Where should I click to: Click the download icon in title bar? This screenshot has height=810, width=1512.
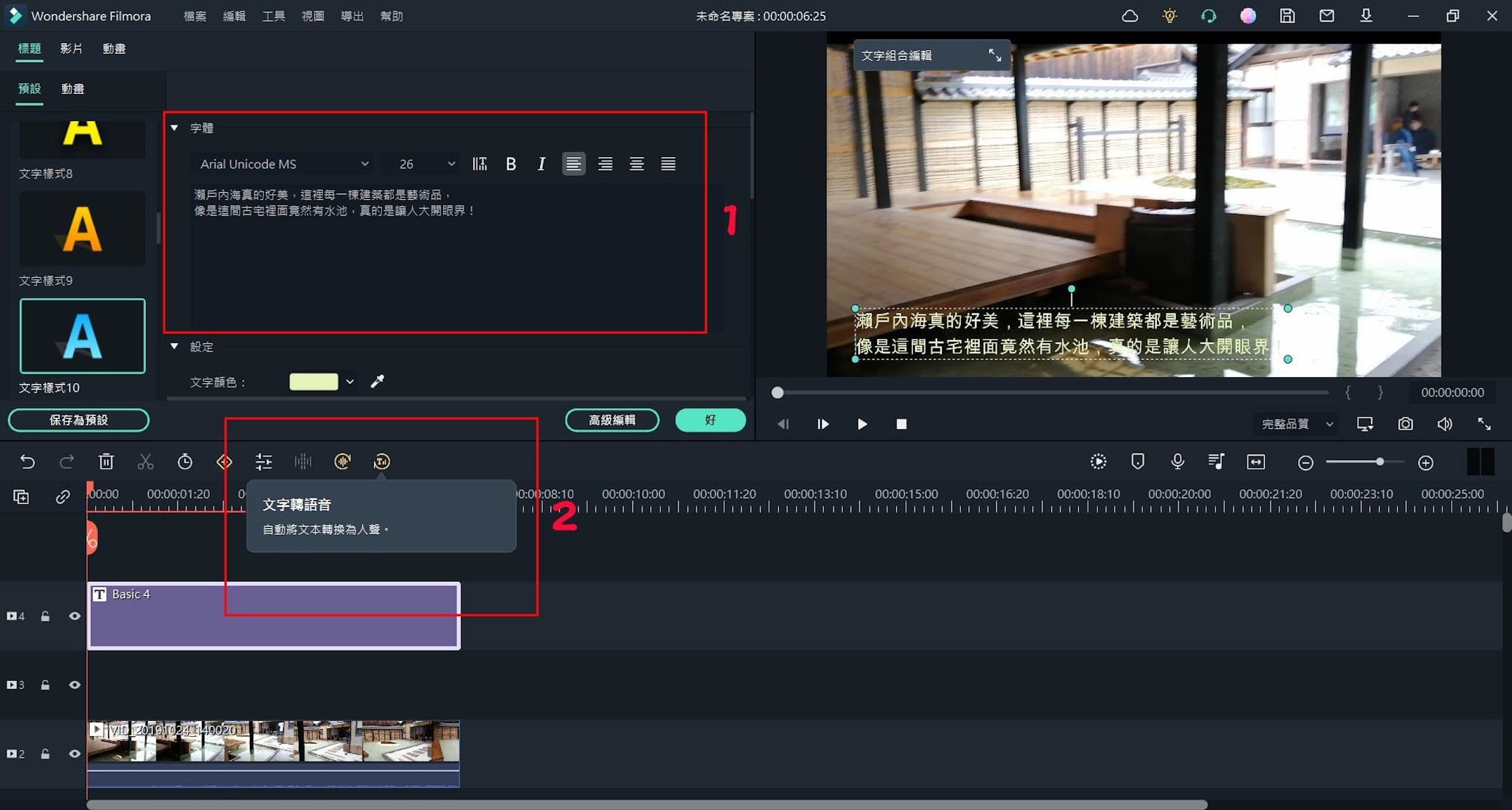(x=1366, y=16)
